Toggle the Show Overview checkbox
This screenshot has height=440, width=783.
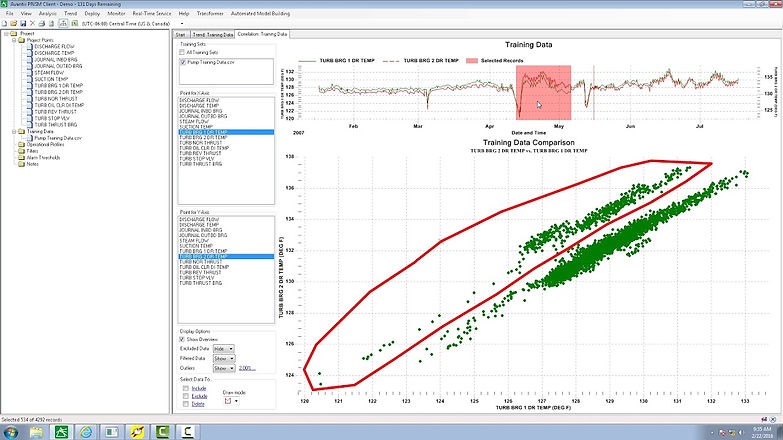182,339
